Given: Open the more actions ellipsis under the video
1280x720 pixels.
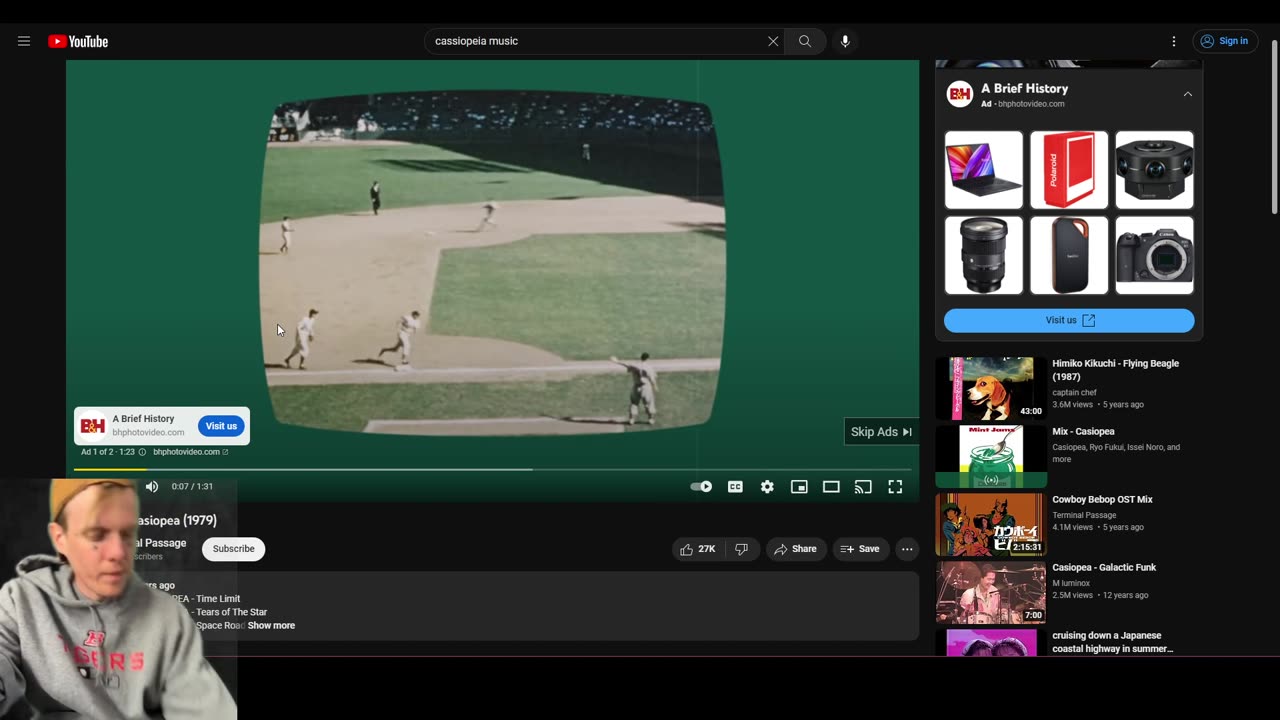Looking at the screenshot, I should point(907,549).
